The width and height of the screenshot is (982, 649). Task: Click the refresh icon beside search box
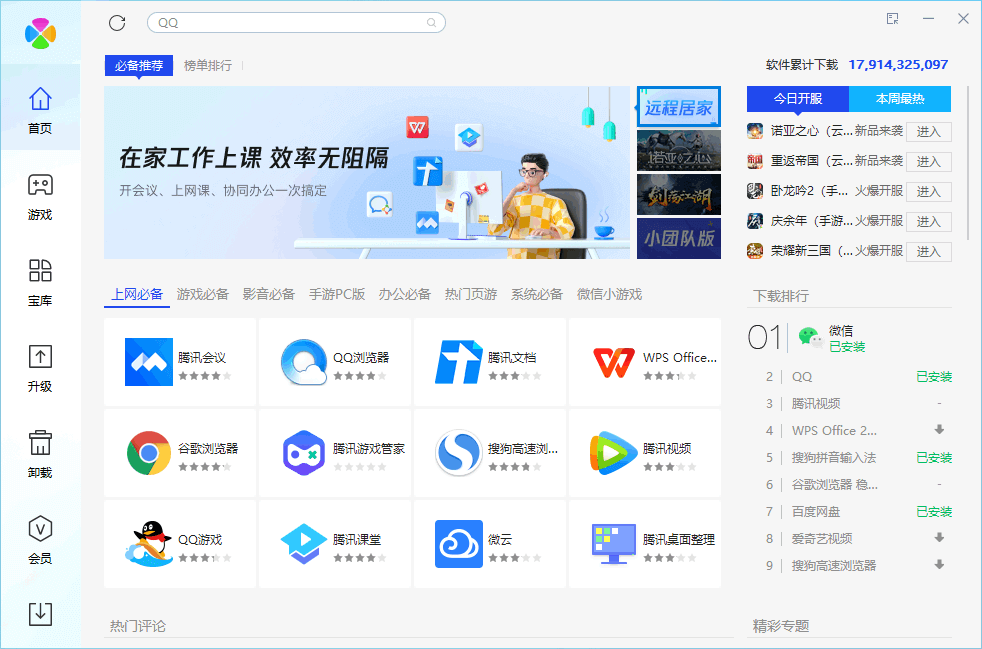117,23
